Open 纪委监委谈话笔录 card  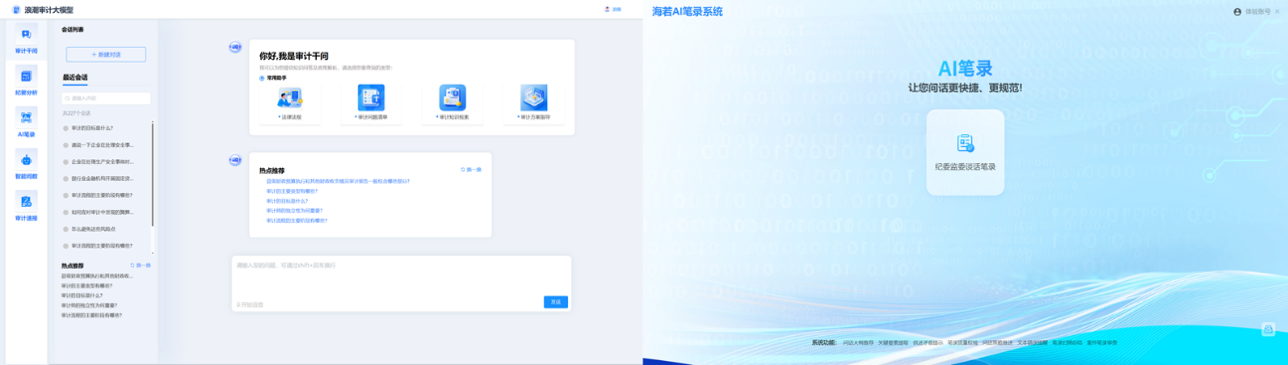(965, 152)
